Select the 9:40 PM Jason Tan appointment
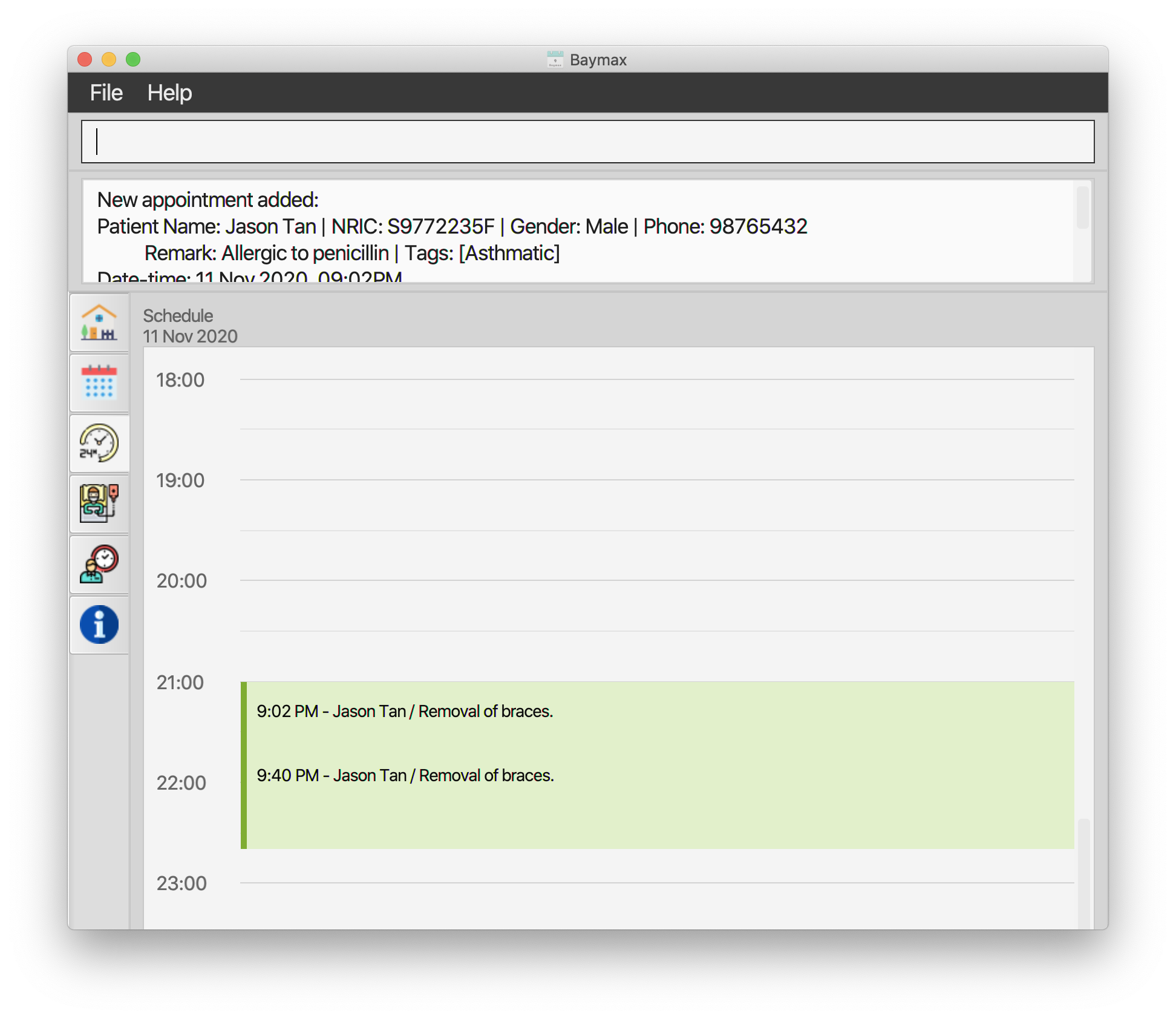 [405, 776]
